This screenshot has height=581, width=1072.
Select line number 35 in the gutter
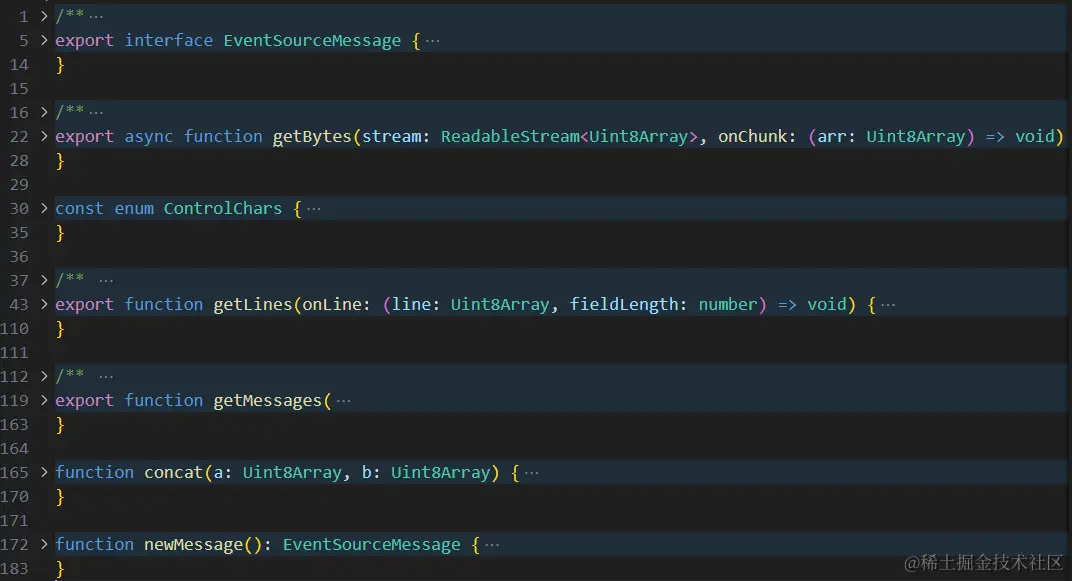[19, 232]
